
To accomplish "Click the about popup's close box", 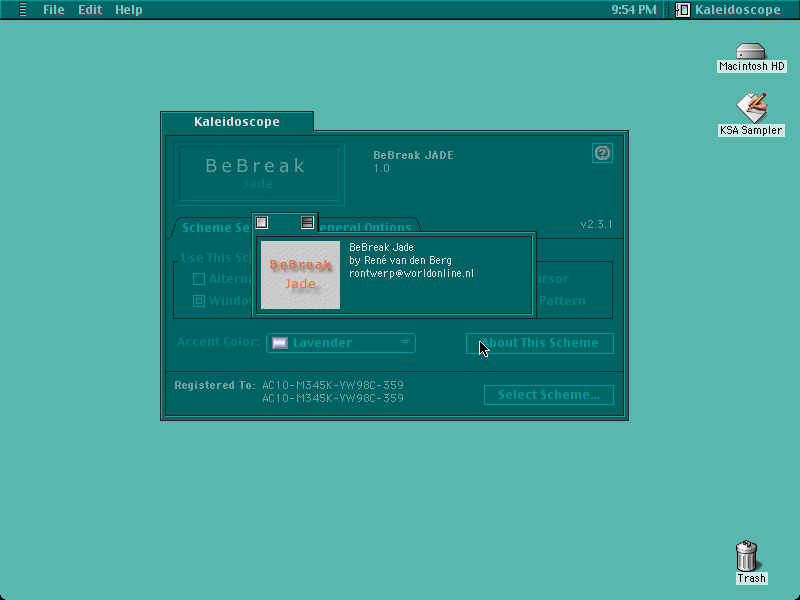I will (x=262, y=222).
